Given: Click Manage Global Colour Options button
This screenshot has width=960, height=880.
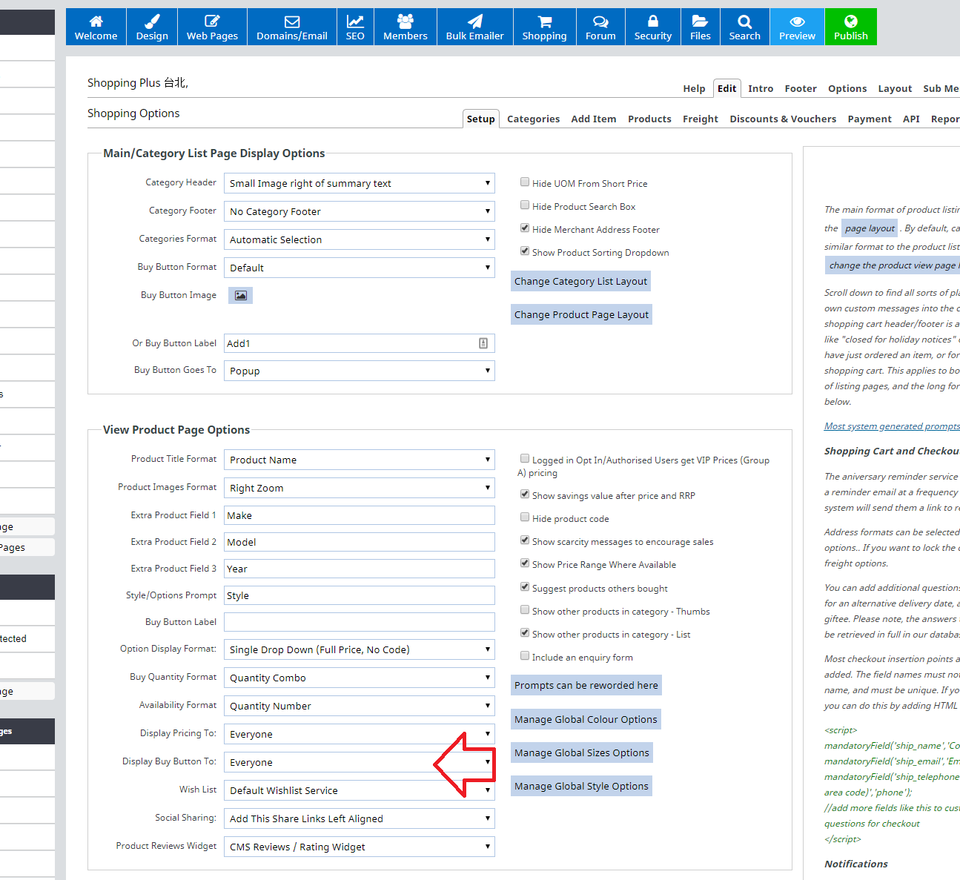Looking at the screenshot, I should click(585, 720).
